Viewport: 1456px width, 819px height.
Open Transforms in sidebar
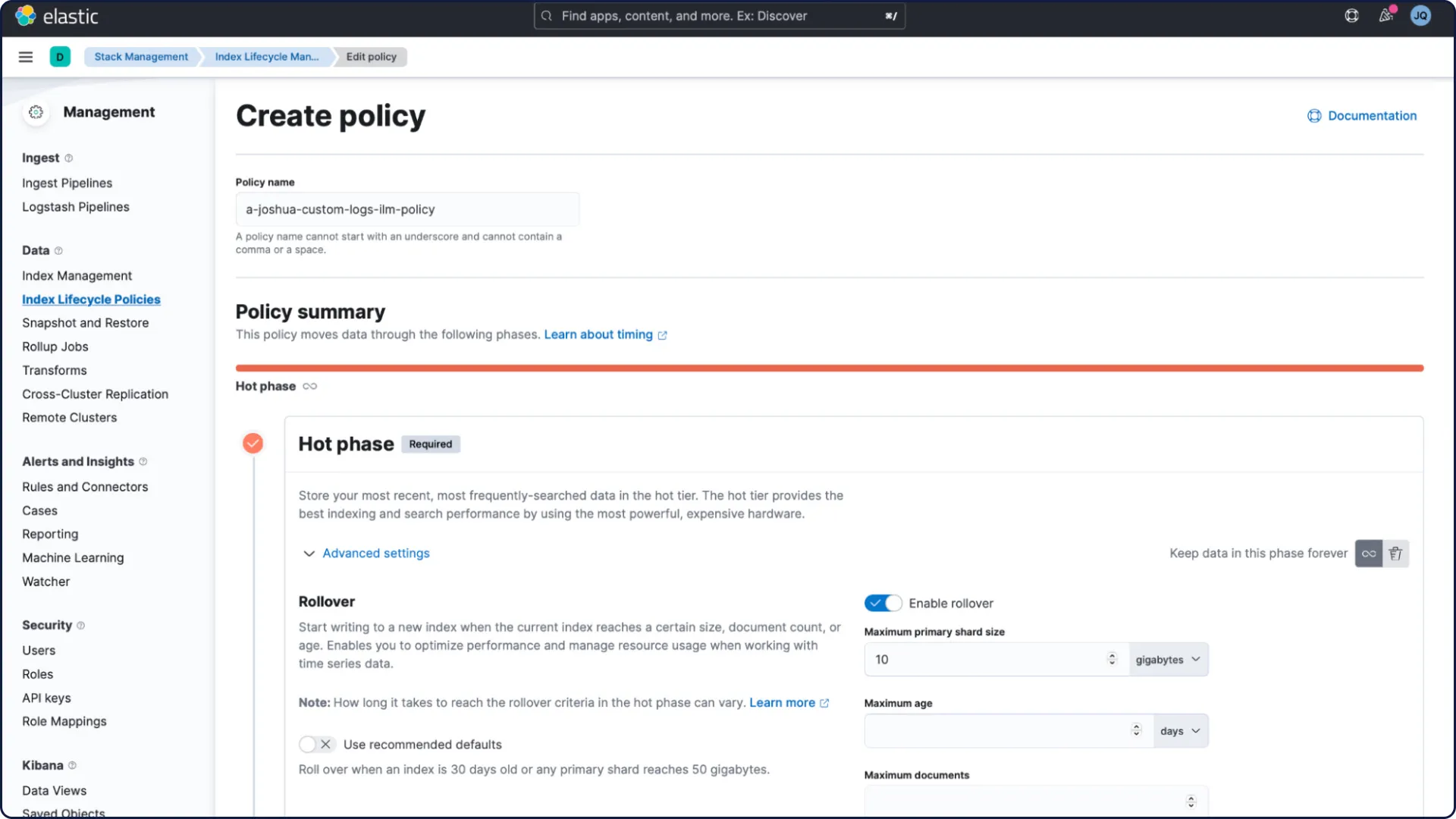click(x=55, y=371)
